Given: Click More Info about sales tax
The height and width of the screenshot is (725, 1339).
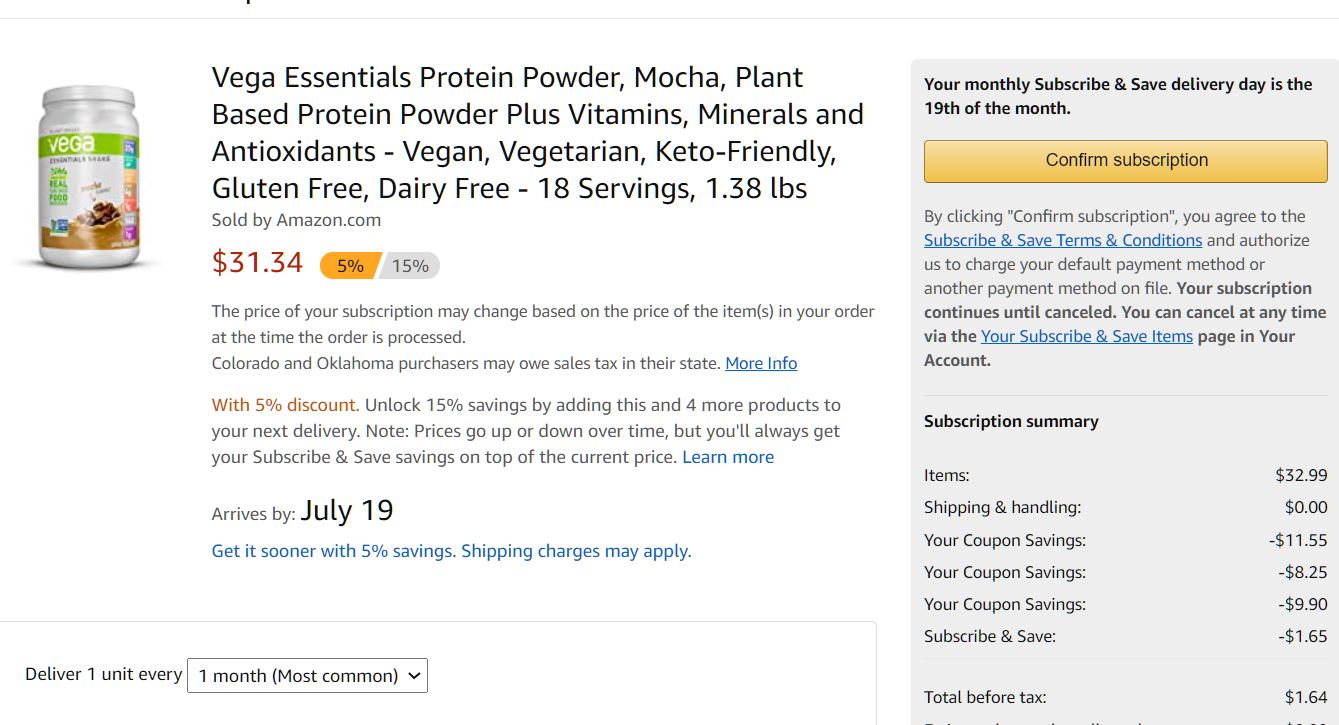Looking at the screenshot, I should click(x=761, y=363).
